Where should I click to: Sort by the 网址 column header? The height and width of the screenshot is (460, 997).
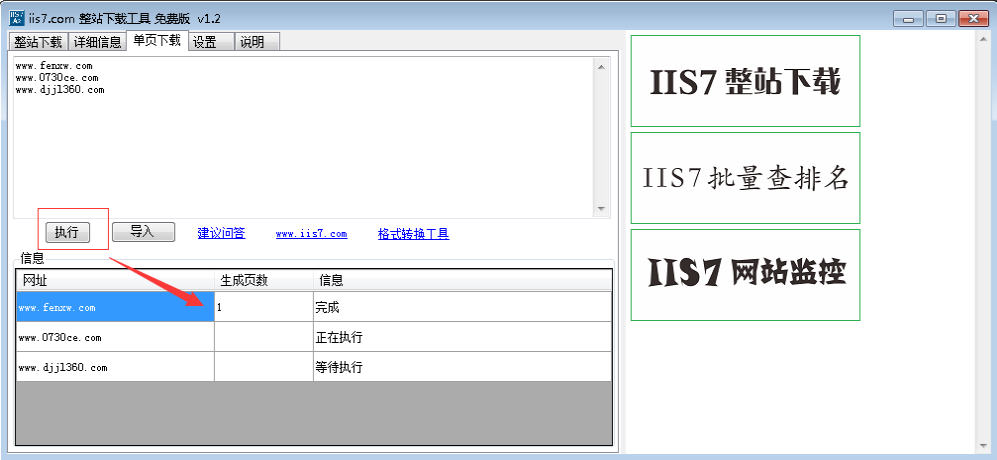116,281
